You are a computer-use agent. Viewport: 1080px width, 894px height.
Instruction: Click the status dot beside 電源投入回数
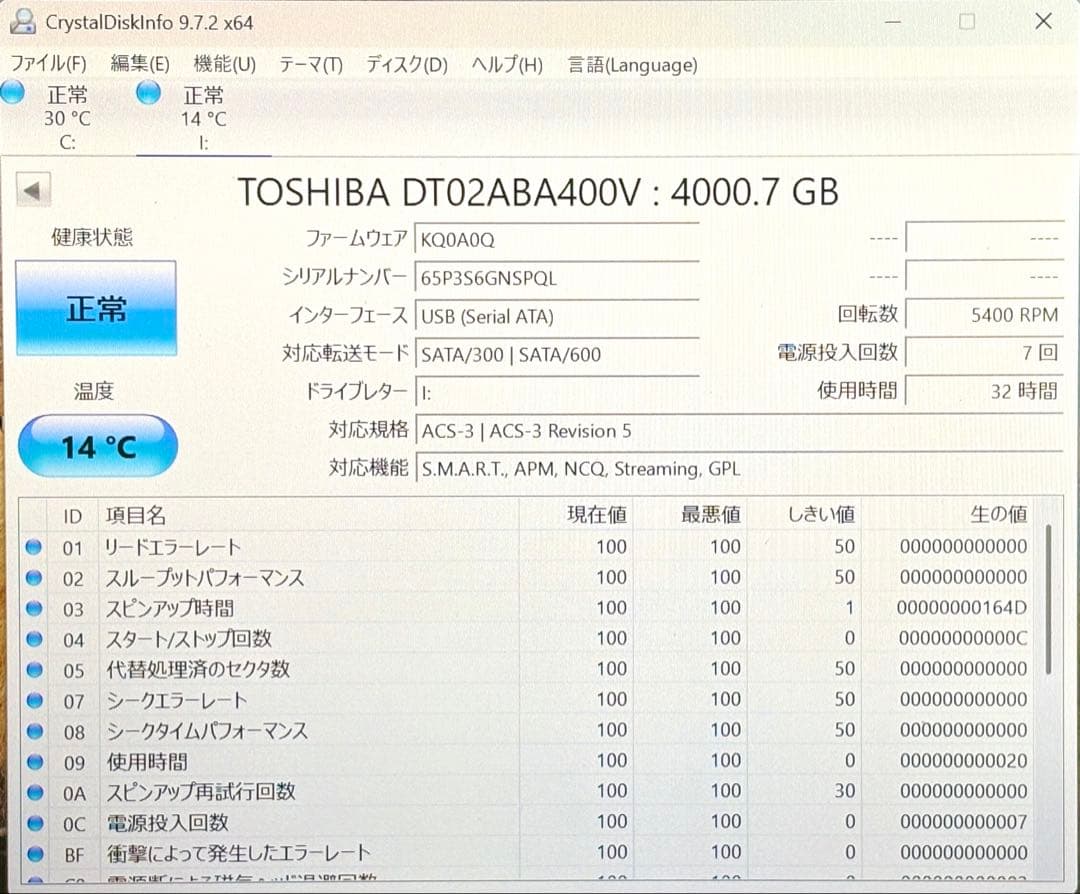pyautogui.click(x=32, y=822)
